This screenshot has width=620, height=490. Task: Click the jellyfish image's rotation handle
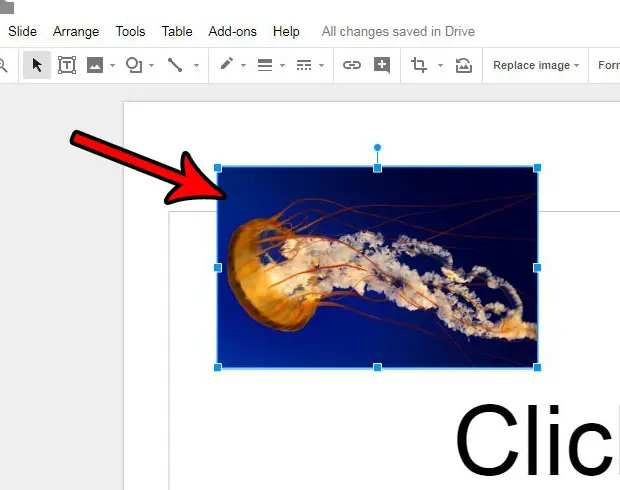point(377,148)
